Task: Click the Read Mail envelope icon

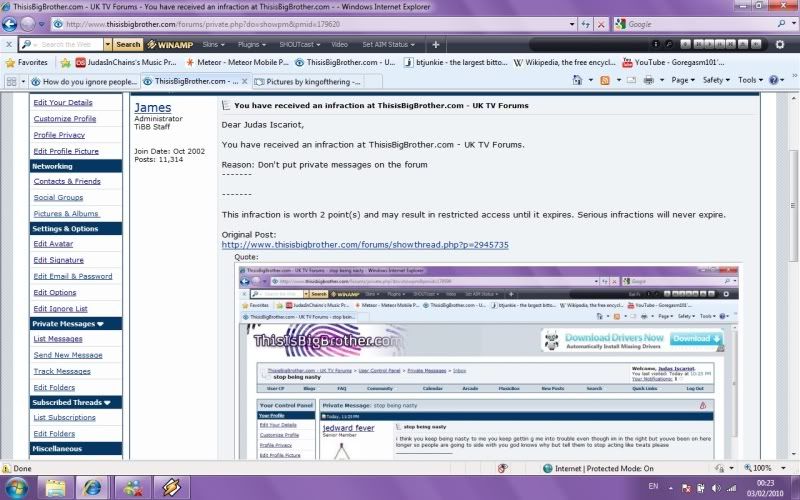Action: (631, 80)
